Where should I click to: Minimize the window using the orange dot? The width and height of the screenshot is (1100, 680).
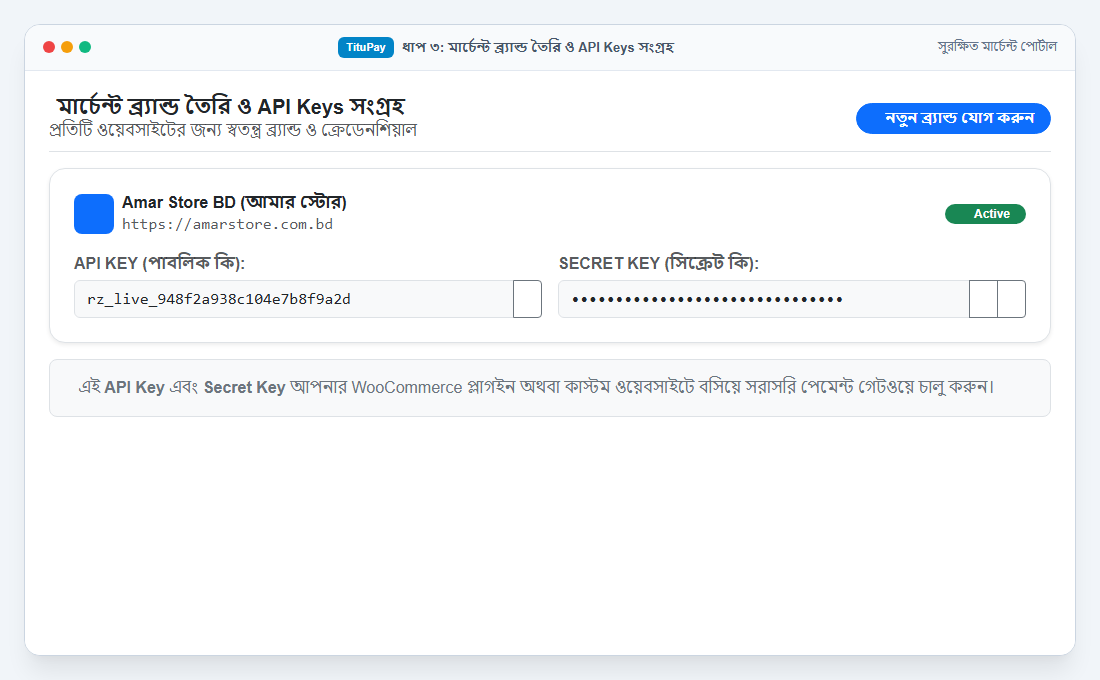point(67,47)
